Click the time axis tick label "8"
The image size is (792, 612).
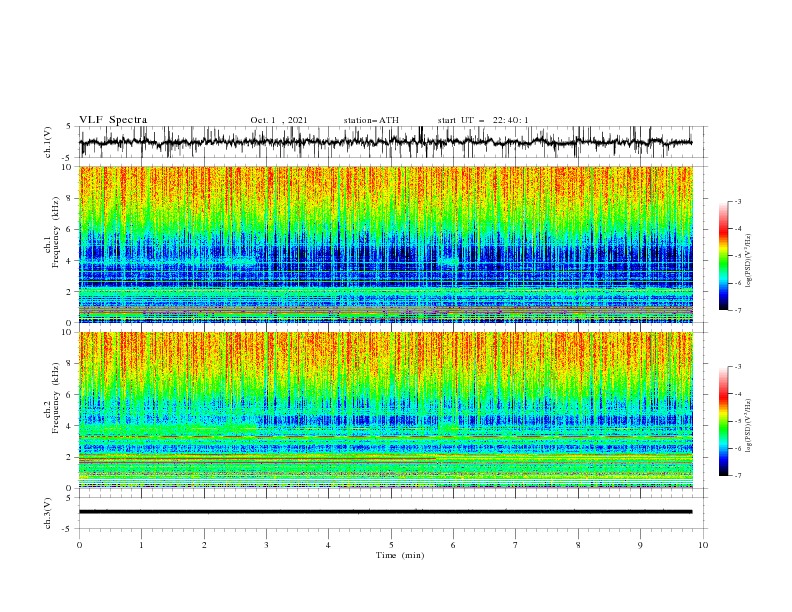click(578, 545)
